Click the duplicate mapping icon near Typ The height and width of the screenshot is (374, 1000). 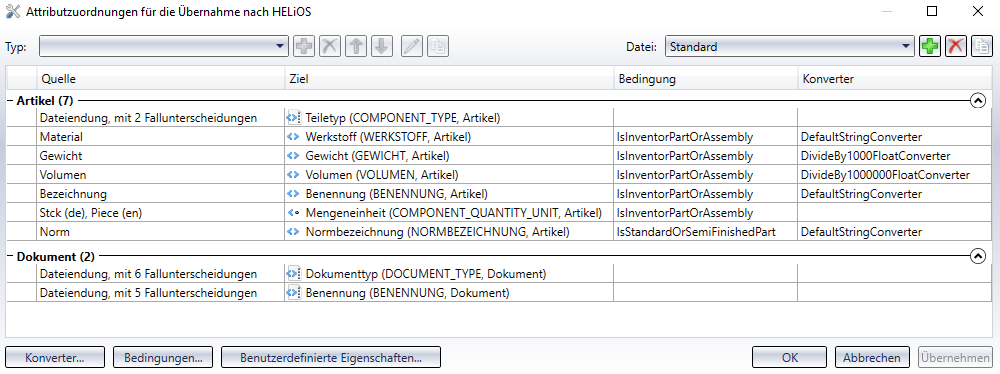[438, 47]
